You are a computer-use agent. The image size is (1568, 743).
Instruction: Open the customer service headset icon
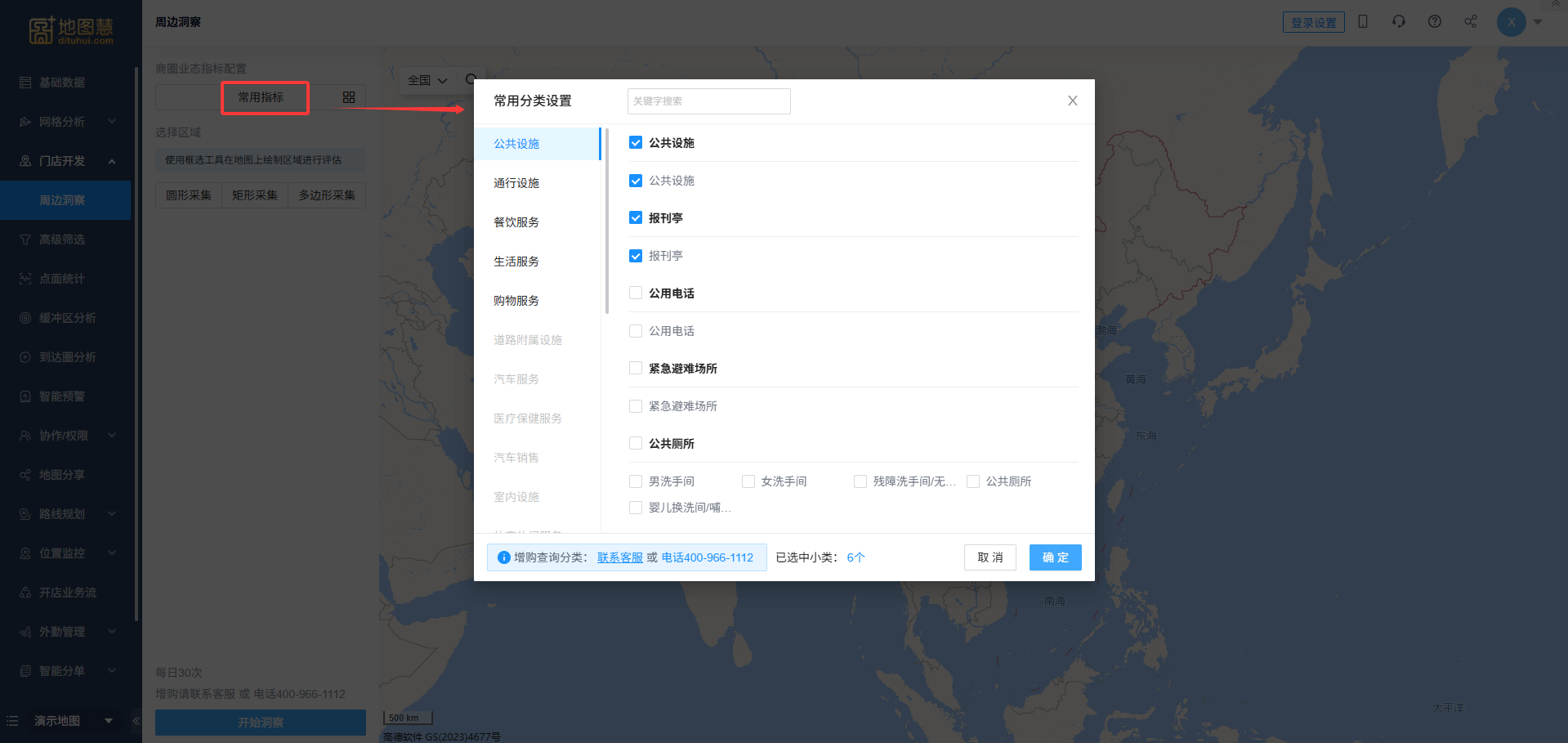1399,22
